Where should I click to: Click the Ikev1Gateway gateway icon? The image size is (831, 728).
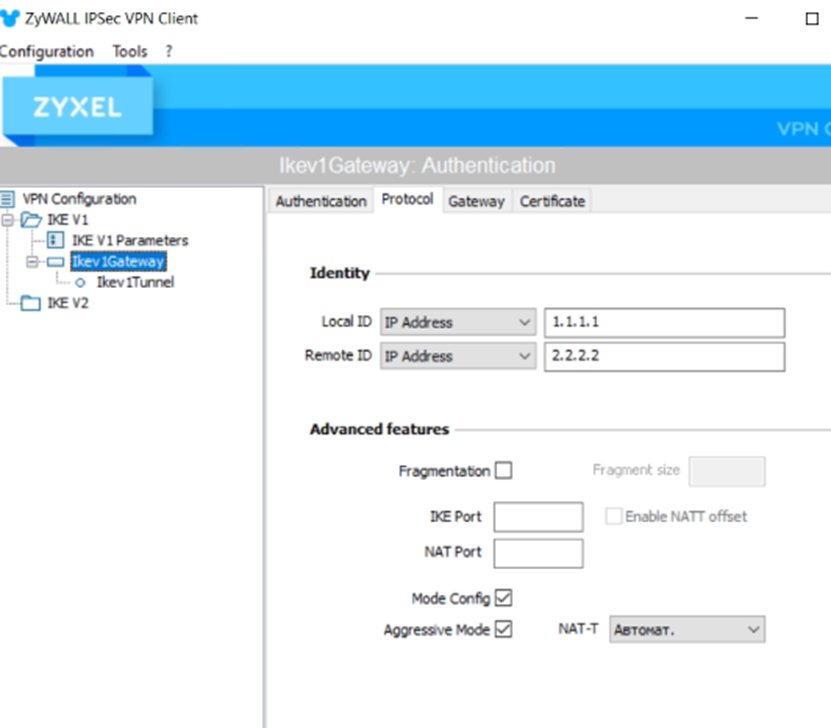pos(55,262)
